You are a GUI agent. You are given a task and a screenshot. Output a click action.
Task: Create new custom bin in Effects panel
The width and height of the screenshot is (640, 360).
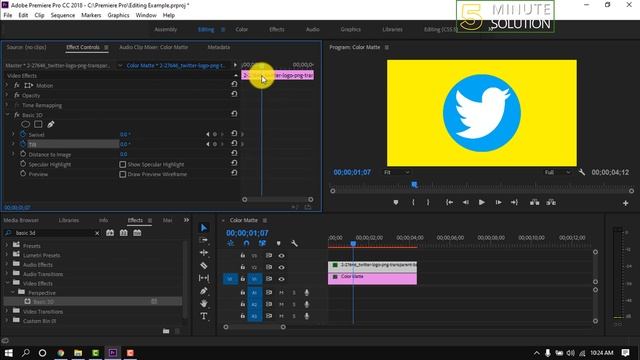point(166,331)
